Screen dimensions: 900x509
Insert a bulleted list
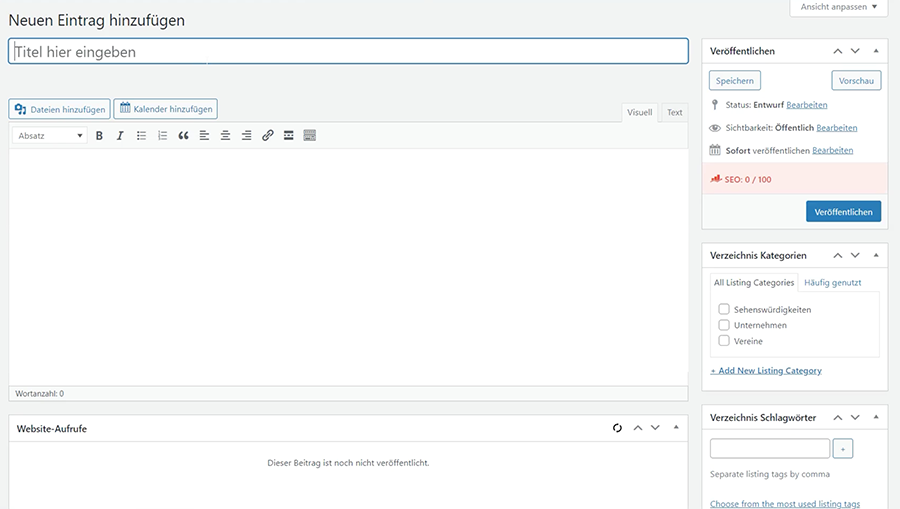tap(141, 136)
